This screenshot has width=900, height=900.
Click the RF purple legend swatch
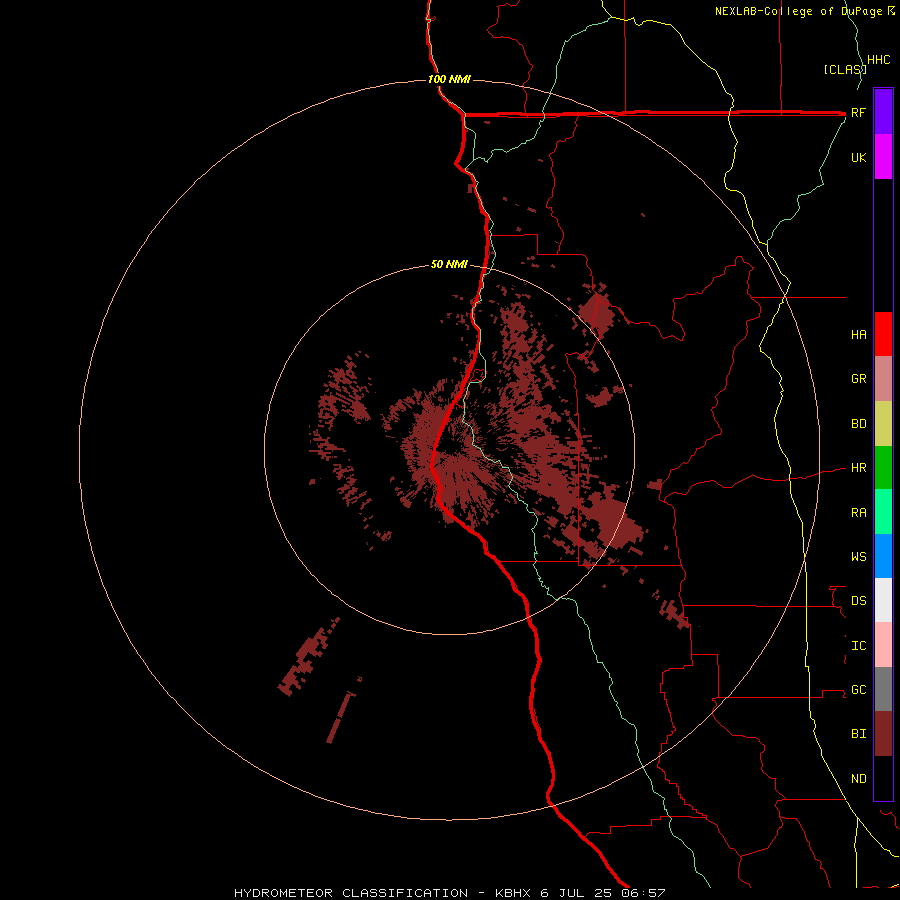(883, 112)
